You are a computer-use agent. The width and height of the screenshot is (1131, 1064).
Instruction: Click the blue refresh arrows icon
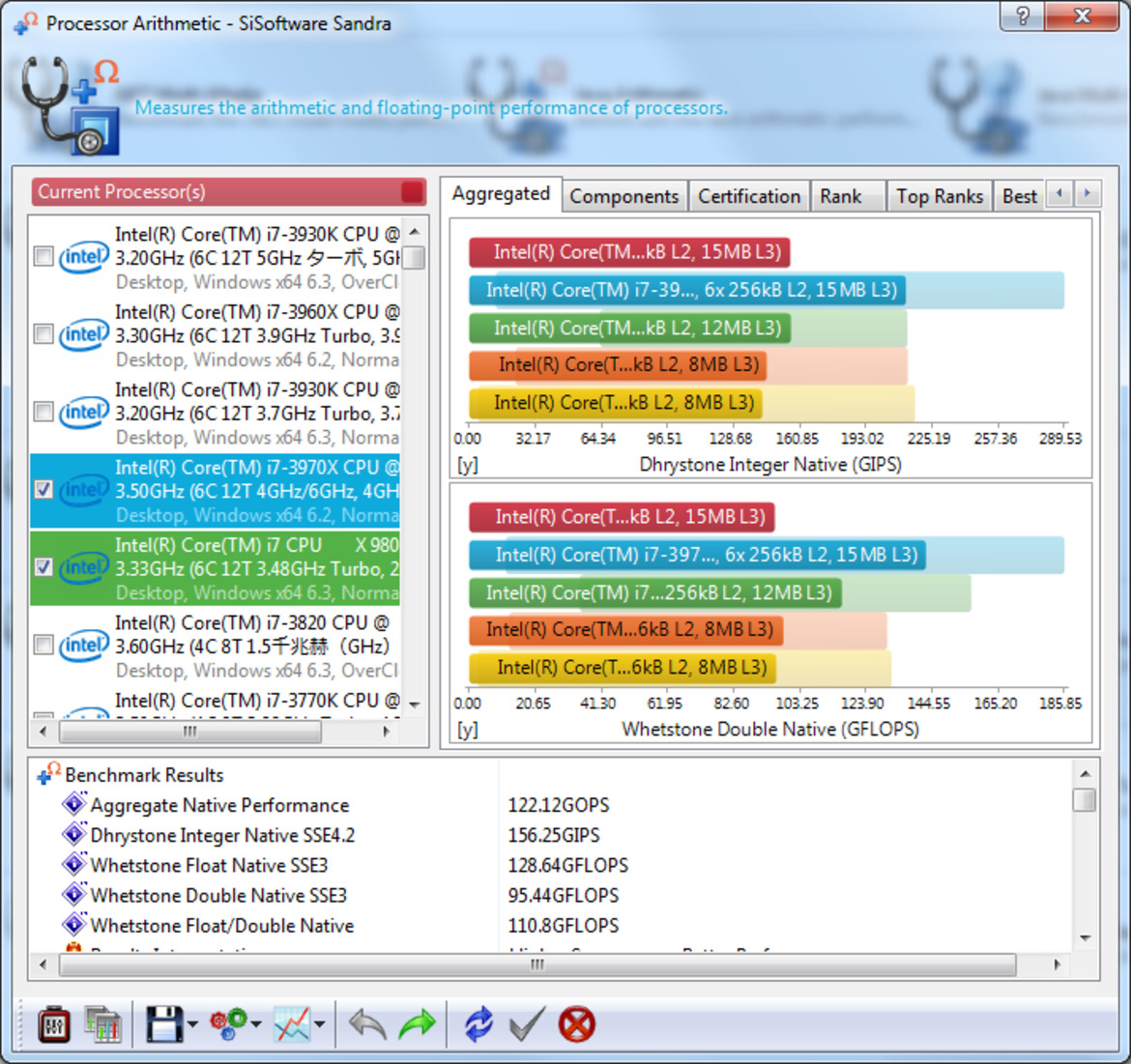478,1024
